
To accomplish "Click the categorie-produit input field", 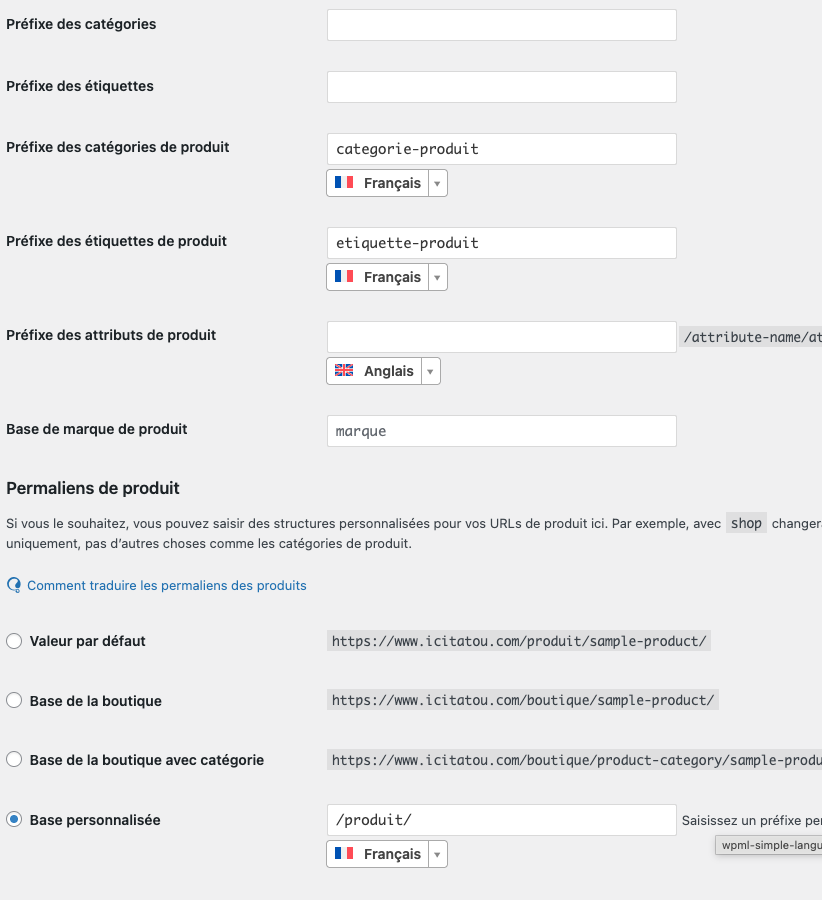I will click(501, 149).
